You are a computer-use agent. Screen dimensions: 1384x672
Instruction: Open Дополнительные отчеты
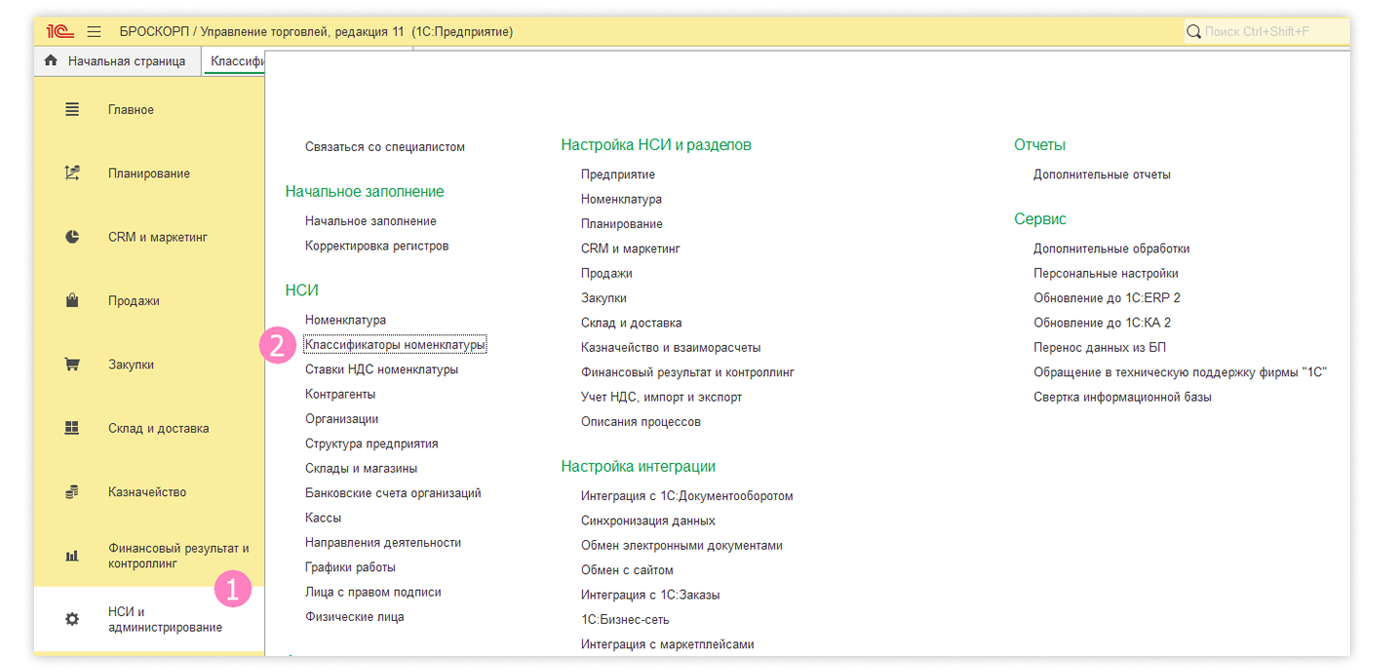(x=1102, y=174)
